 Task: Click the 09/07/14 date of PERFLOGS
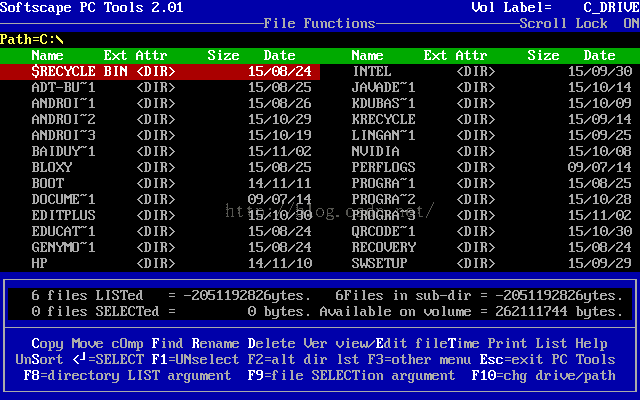coord(600,167)
